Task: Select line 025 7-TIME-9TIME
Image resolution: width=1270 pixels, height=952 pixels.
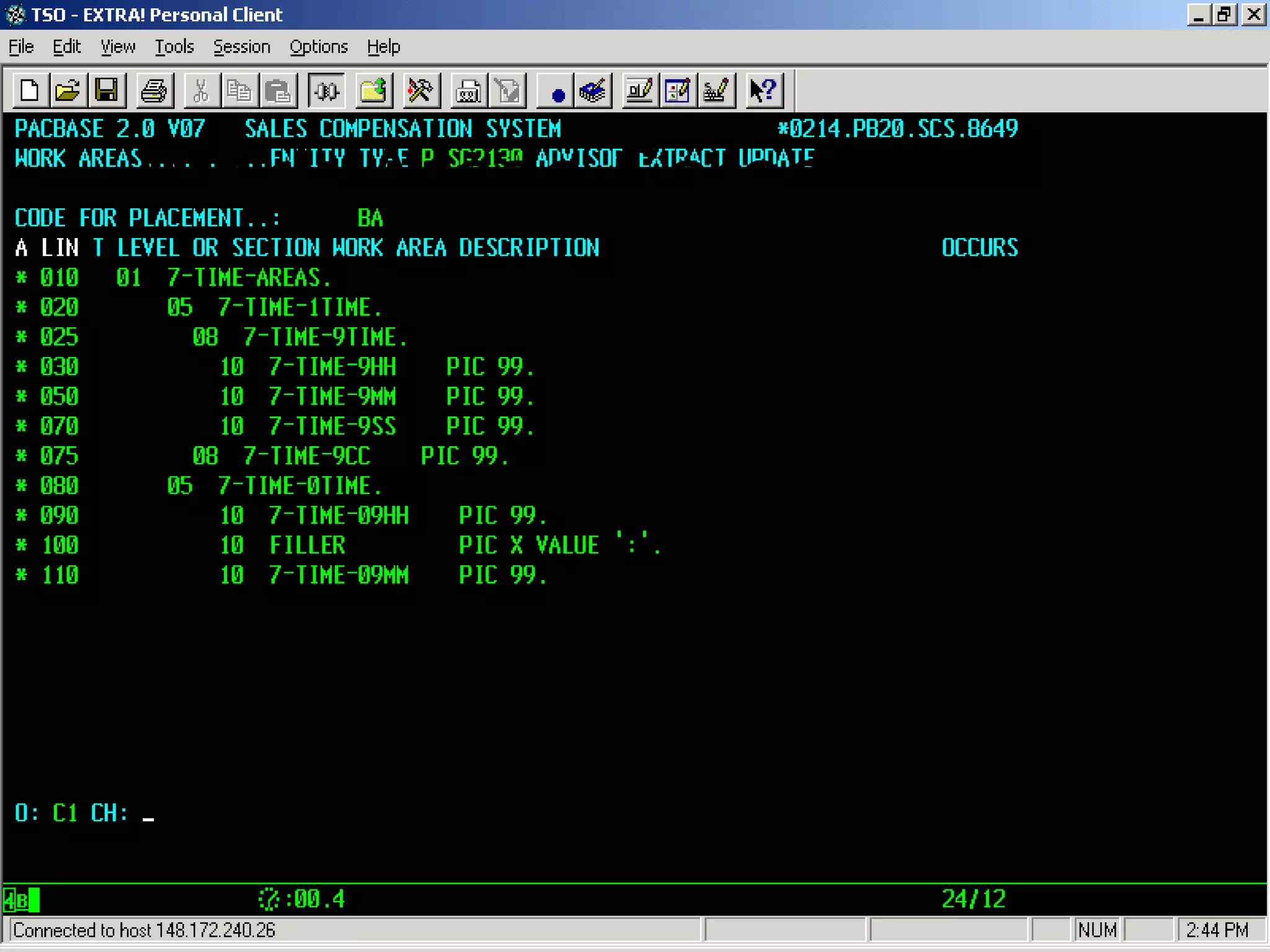Action: coord(211,337)
